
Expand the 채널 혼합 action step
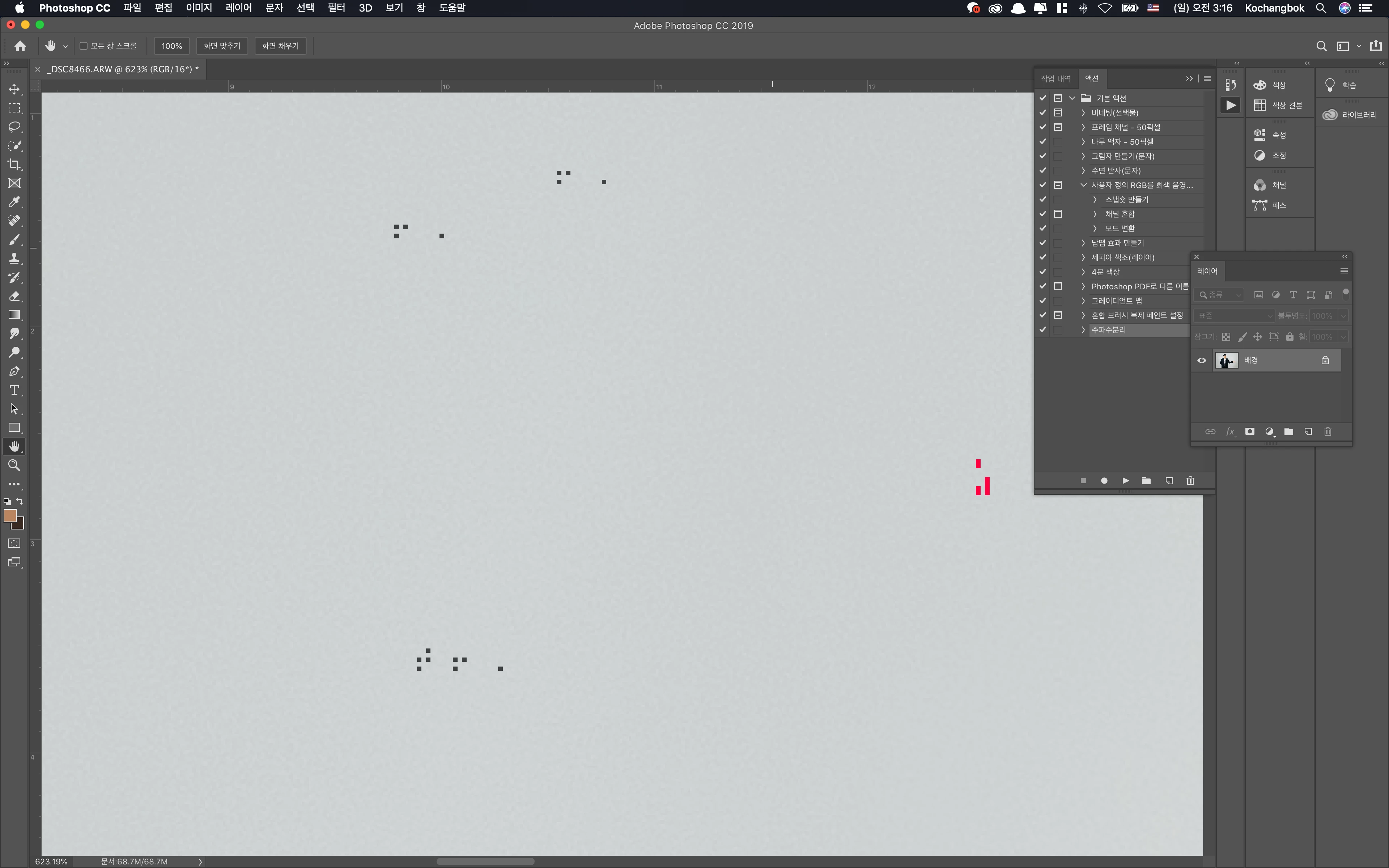point(1095,214)
